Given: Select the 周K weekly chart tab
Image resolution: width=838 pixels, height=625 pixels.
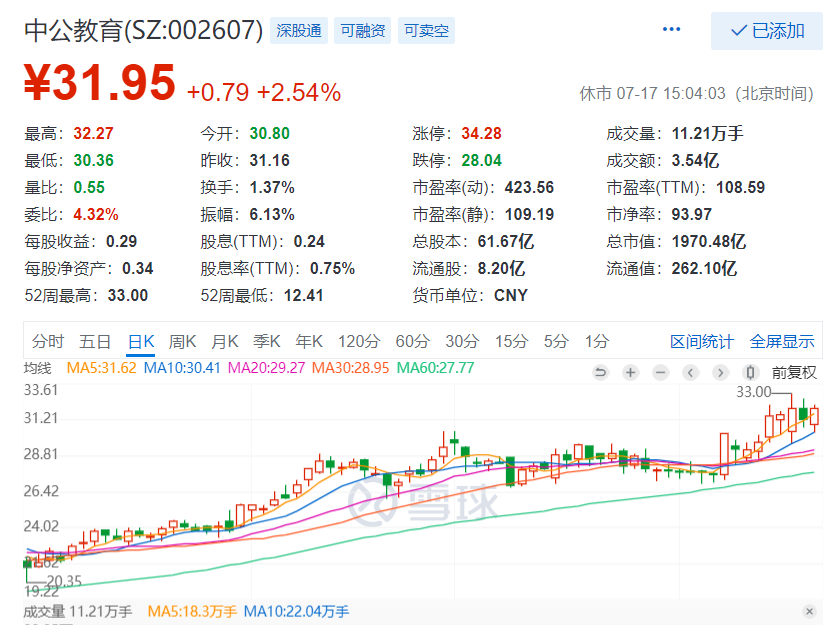Looking at the screenshot, I should tap(184, 341).
